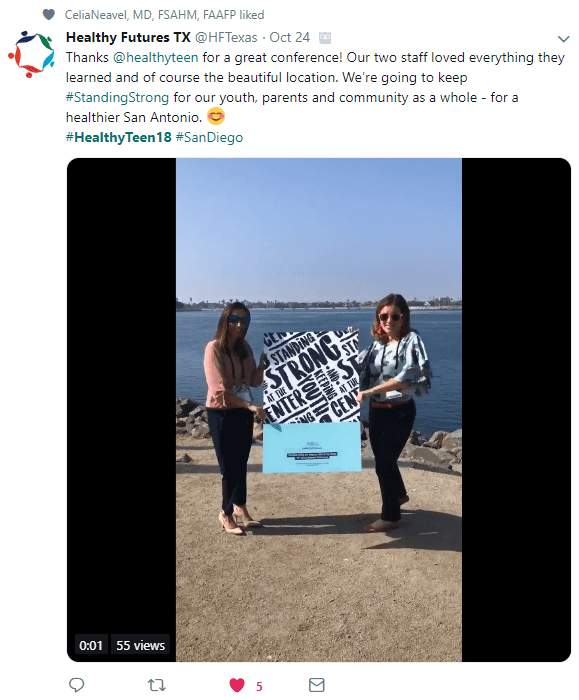
Task: Open Healthy Futures TX profile avatar
Action: pos(31,54)
